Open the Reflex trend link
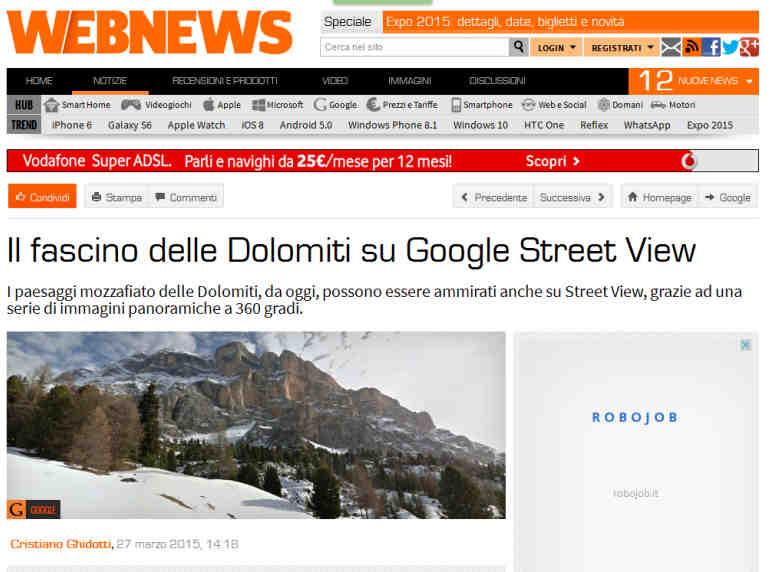The image size is (780, 572). click(594, 125)
